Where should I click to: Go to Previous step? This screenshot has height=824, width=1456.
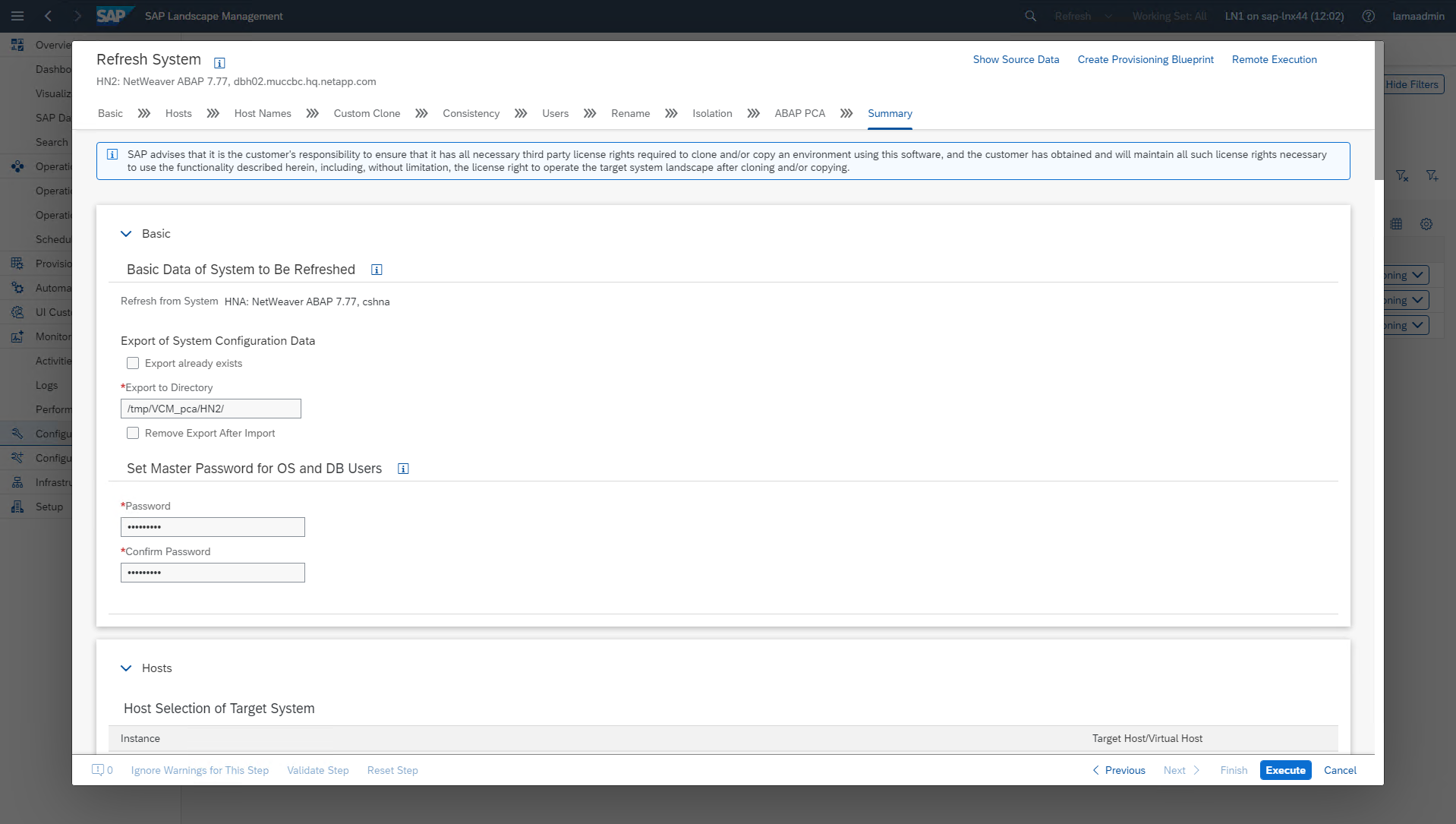point(1118,770)
